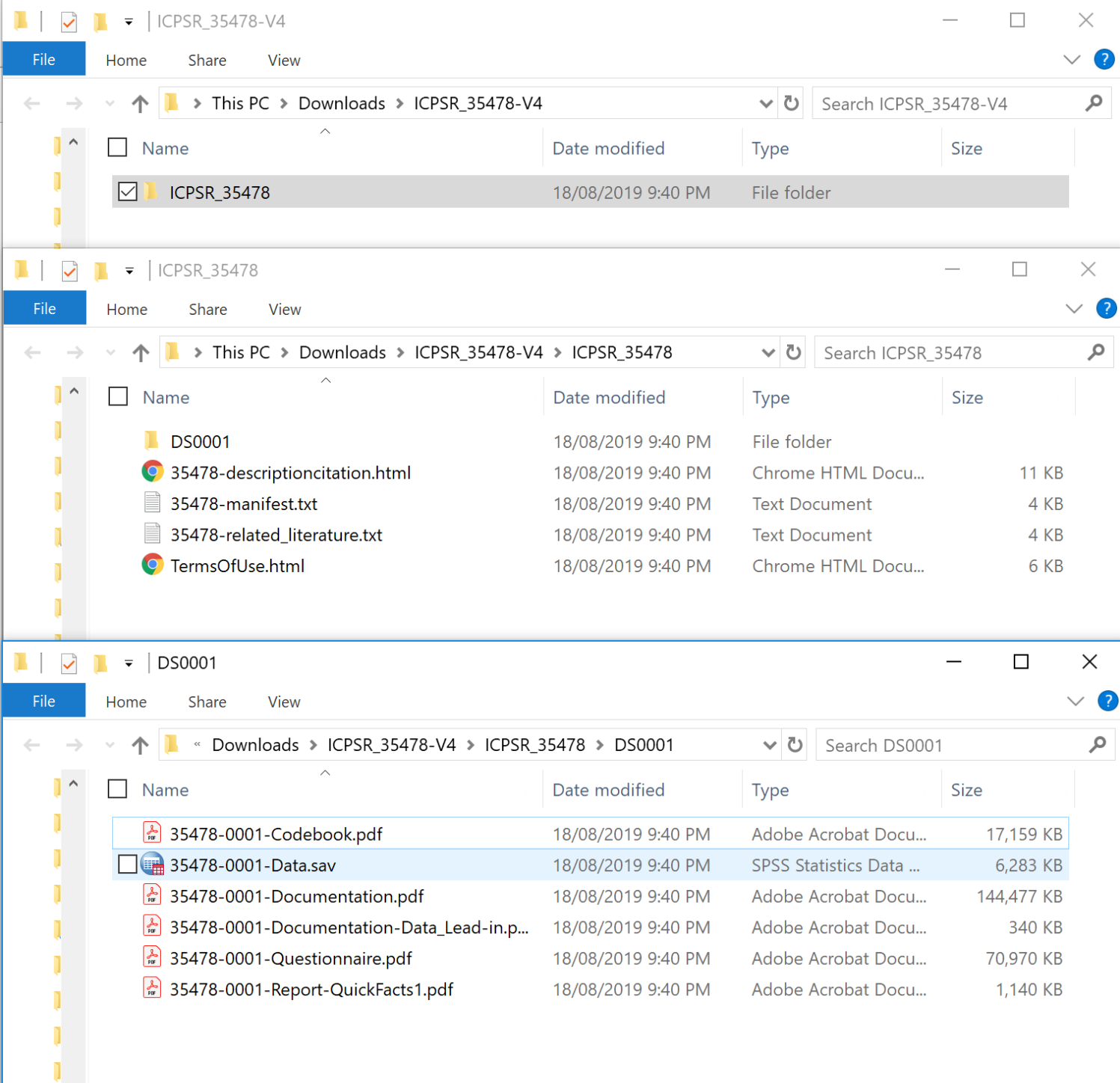1120x1083 pixels.
Task: Expand the ribbon in DS0001 window
Action: [1075, 702]
